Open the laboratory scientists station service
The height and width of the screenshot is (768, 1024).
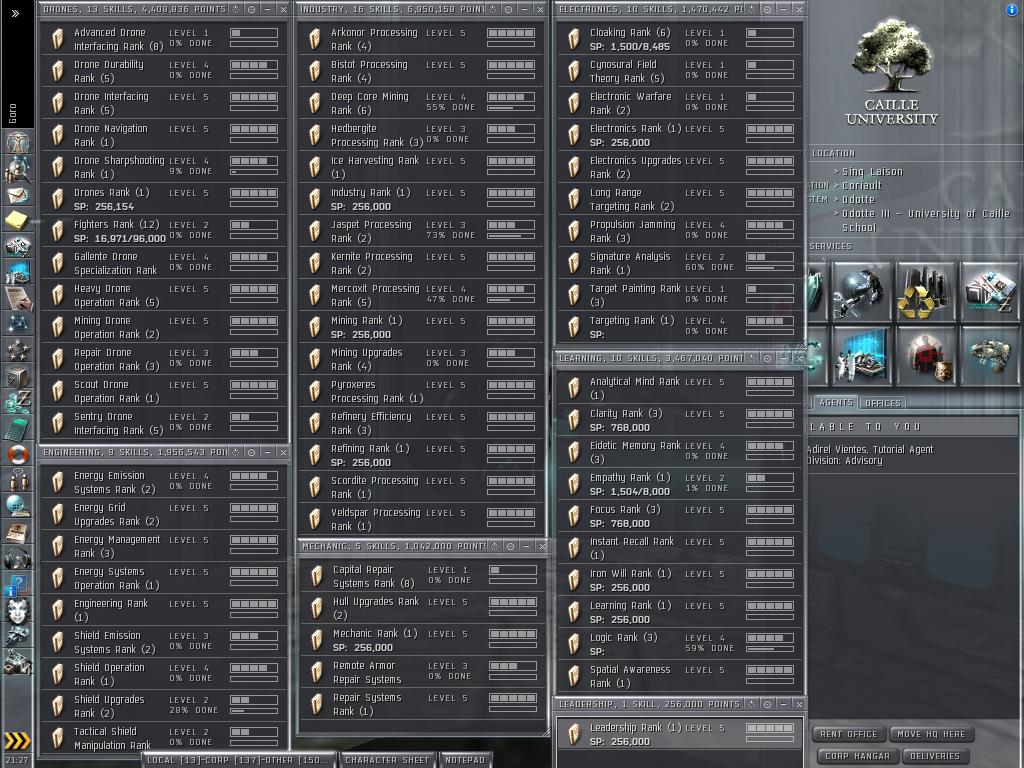click(861, 357)
